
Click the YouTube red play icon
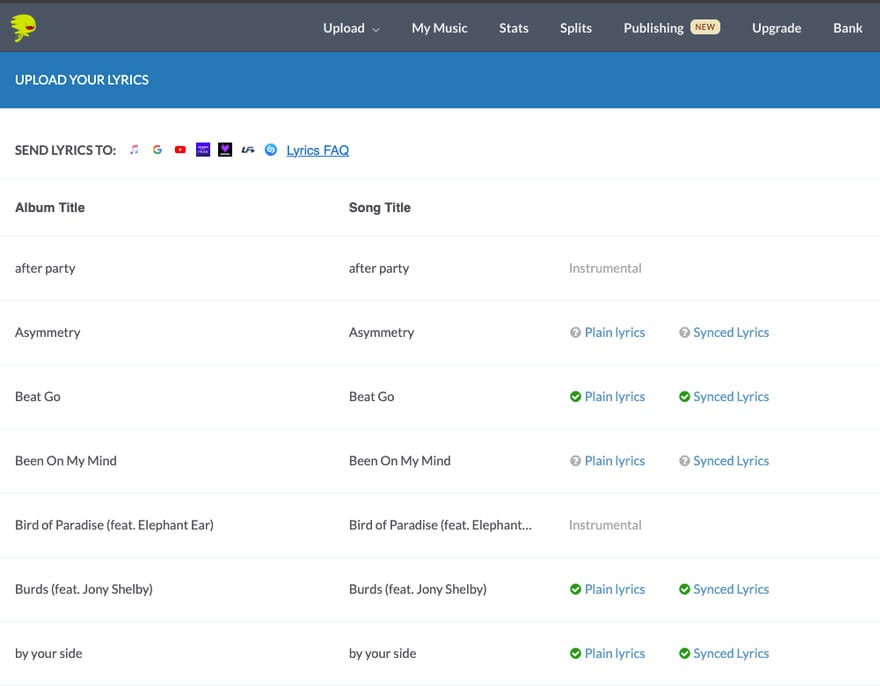click(180, 150)
